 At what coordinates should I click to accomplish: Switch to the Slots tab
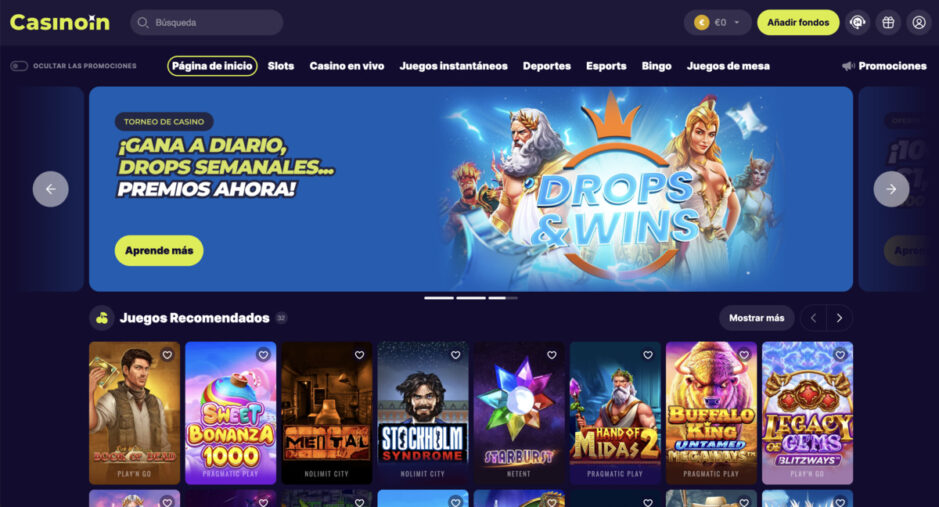[x=281, y=66]
